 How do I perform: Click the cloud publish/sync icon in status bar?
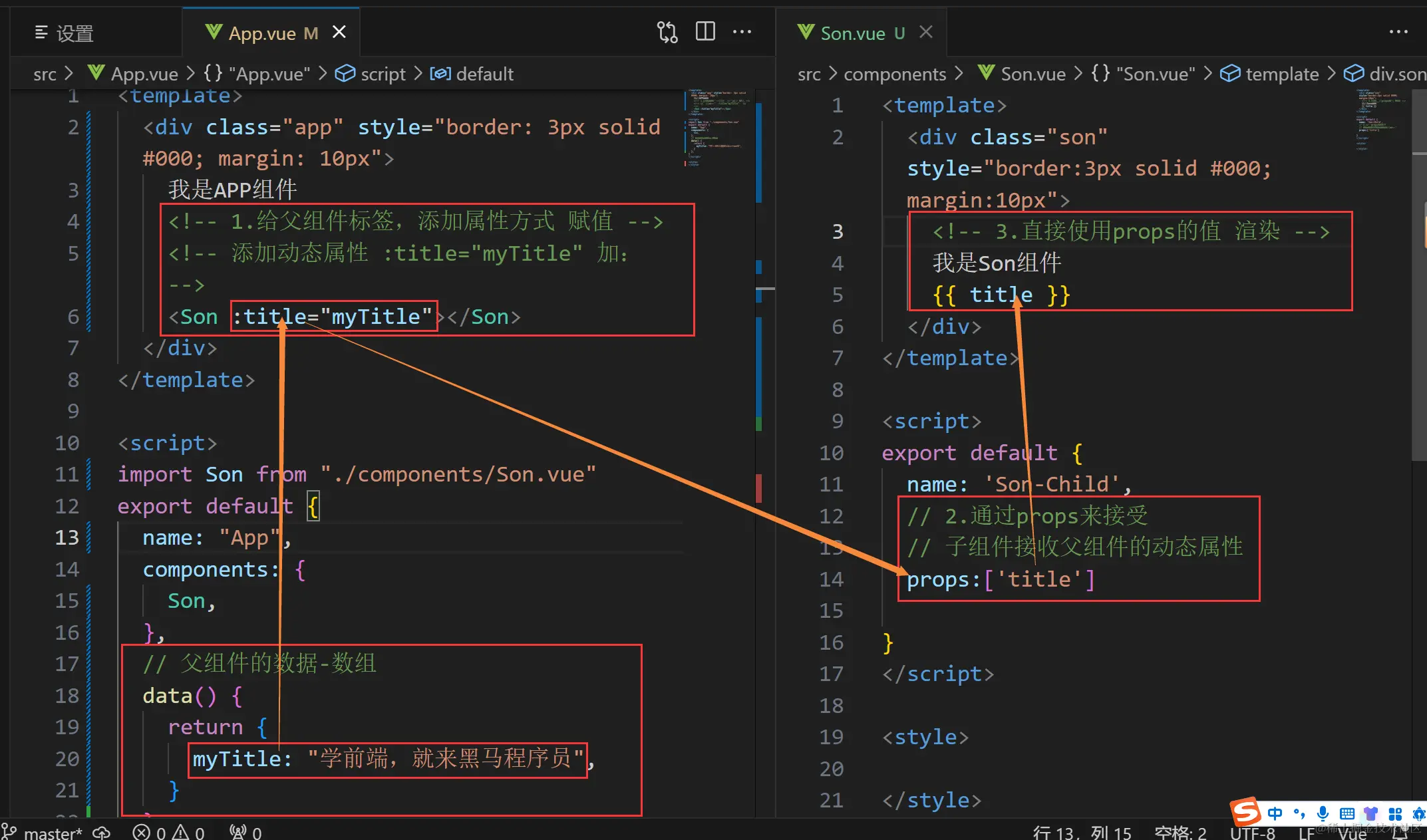(x=101, y=832)
